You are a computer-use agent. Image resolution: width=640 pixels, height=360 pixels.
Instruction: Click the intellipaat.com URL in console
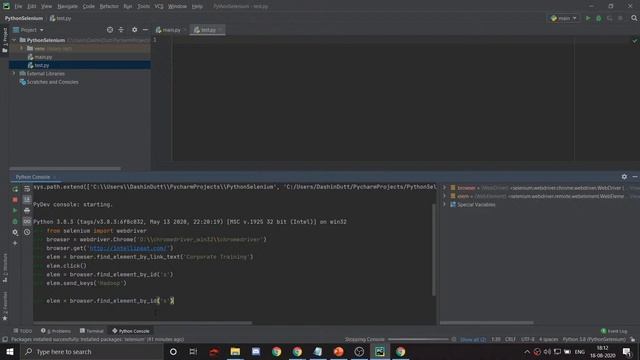[x=128, y=248]
